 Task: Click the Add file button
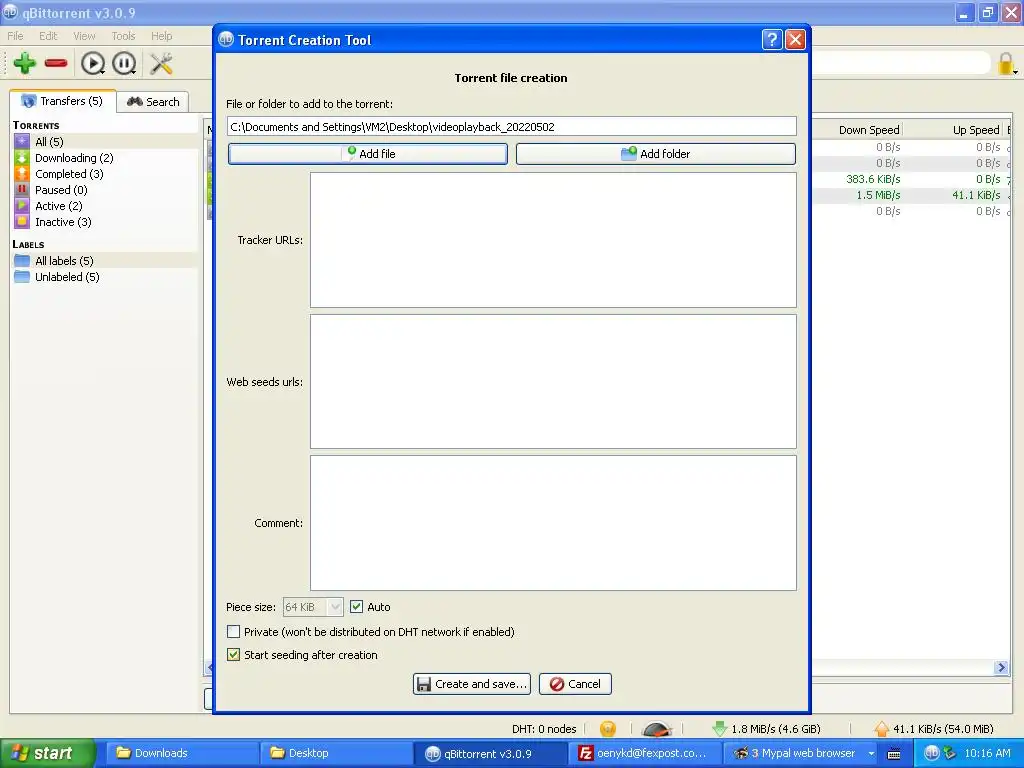point(368,154)
